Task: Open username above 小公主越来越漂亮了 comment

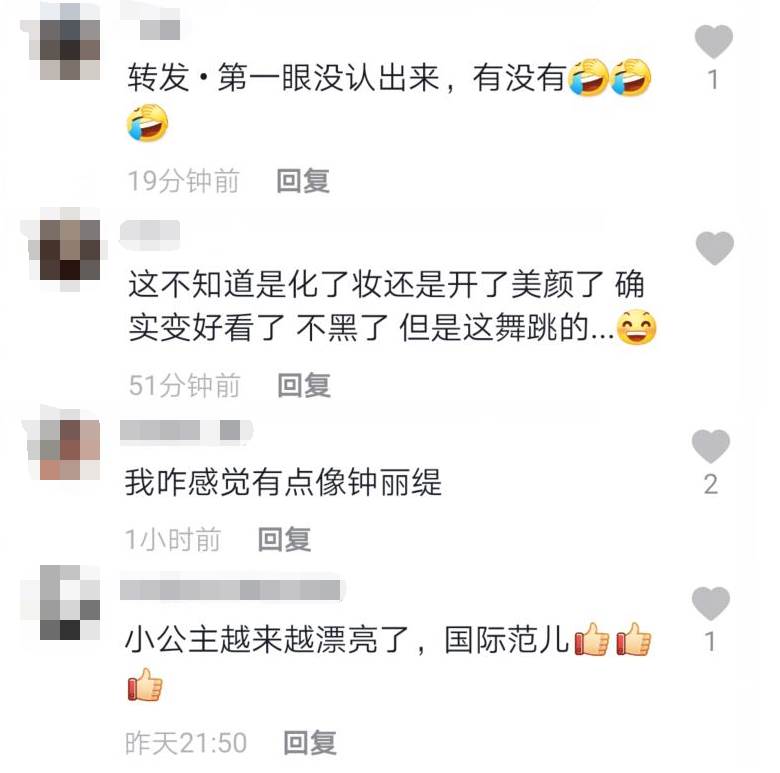Action: [232, 590]
